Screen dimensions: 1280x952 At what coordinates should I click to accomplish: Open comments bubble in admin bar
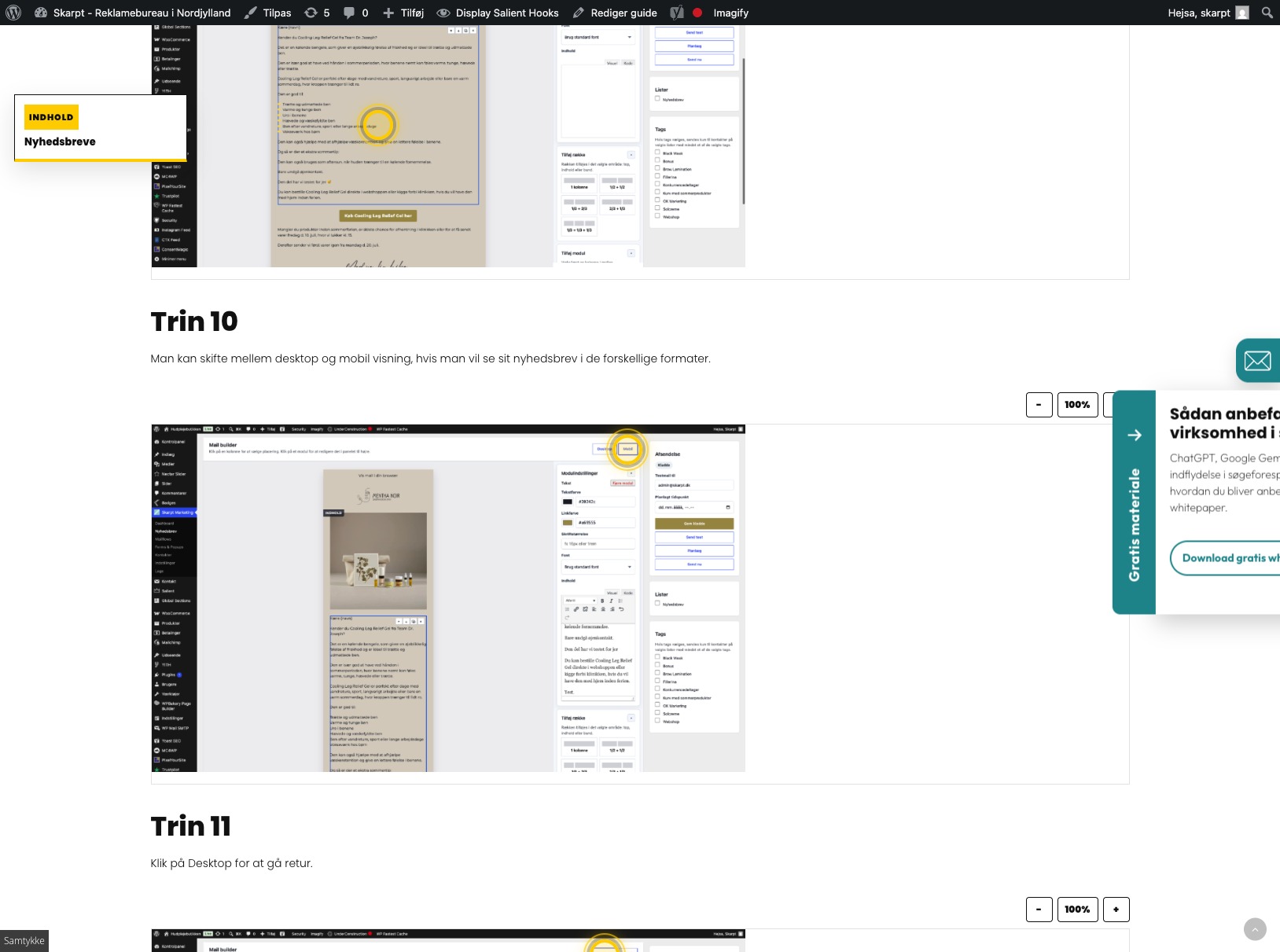pos(356,13)
